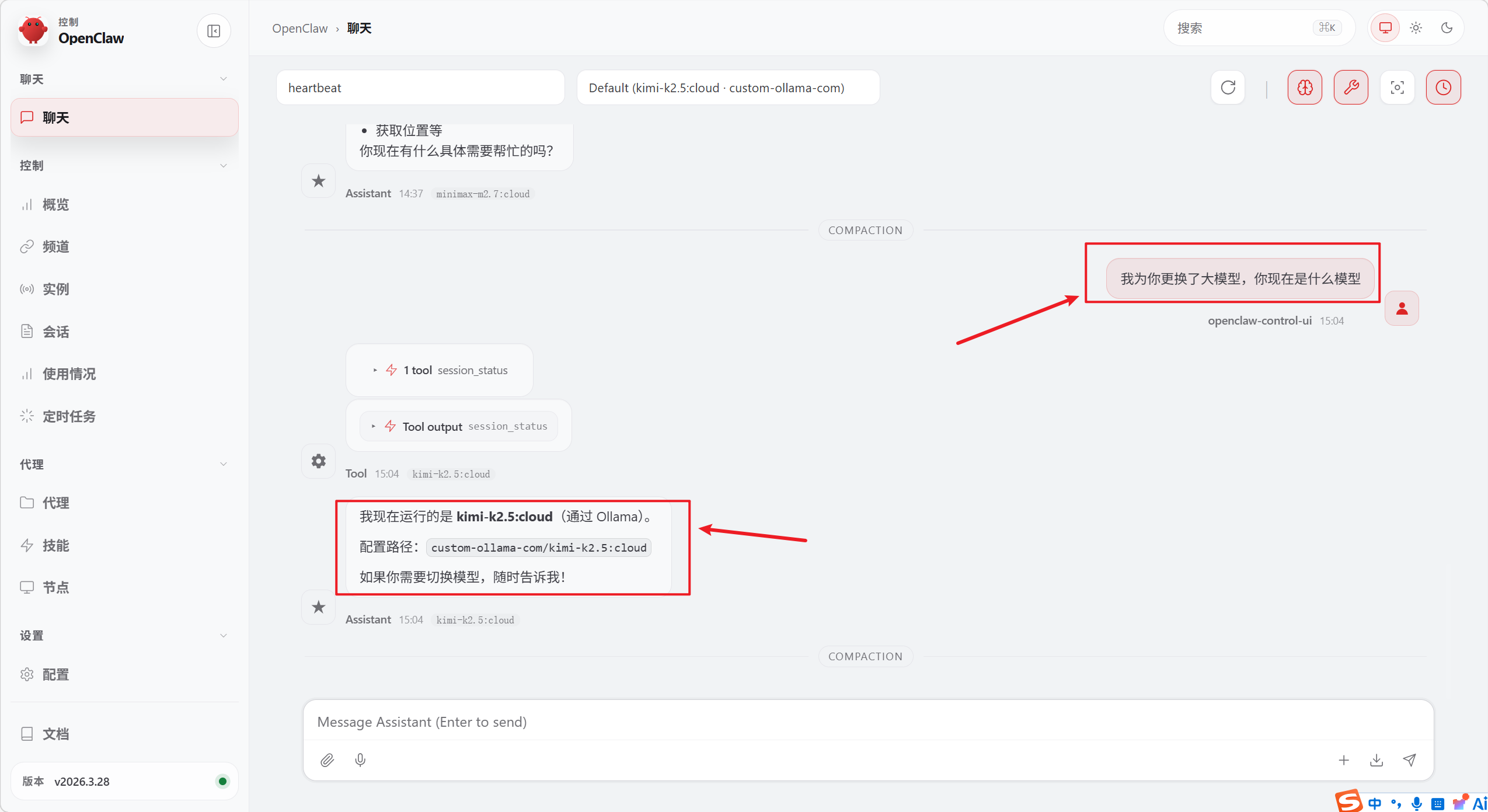Click the focus mode frame icon
Viewport: 1488px width, 812px height.
tap(1397, 88)
